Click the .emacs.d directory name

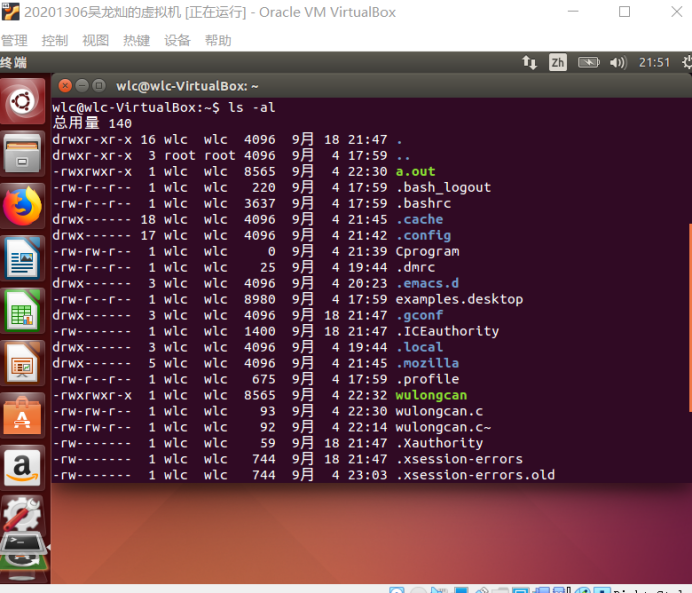coord(428,283)
